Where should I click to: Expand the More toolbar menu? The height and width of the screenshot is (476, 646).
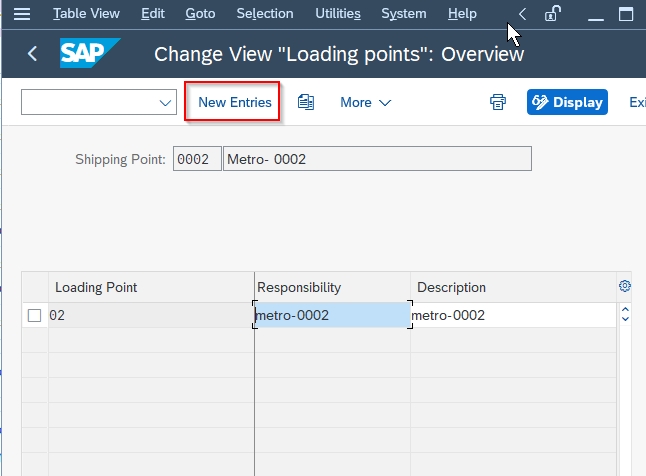pos(365,102)
